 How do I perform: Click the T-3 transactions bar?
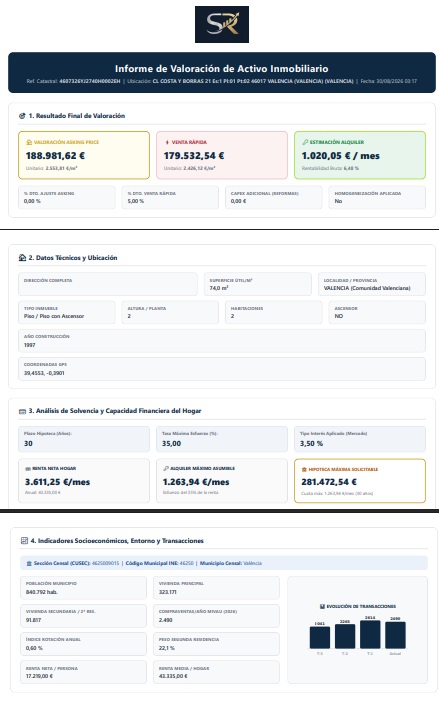click(320, 637)
